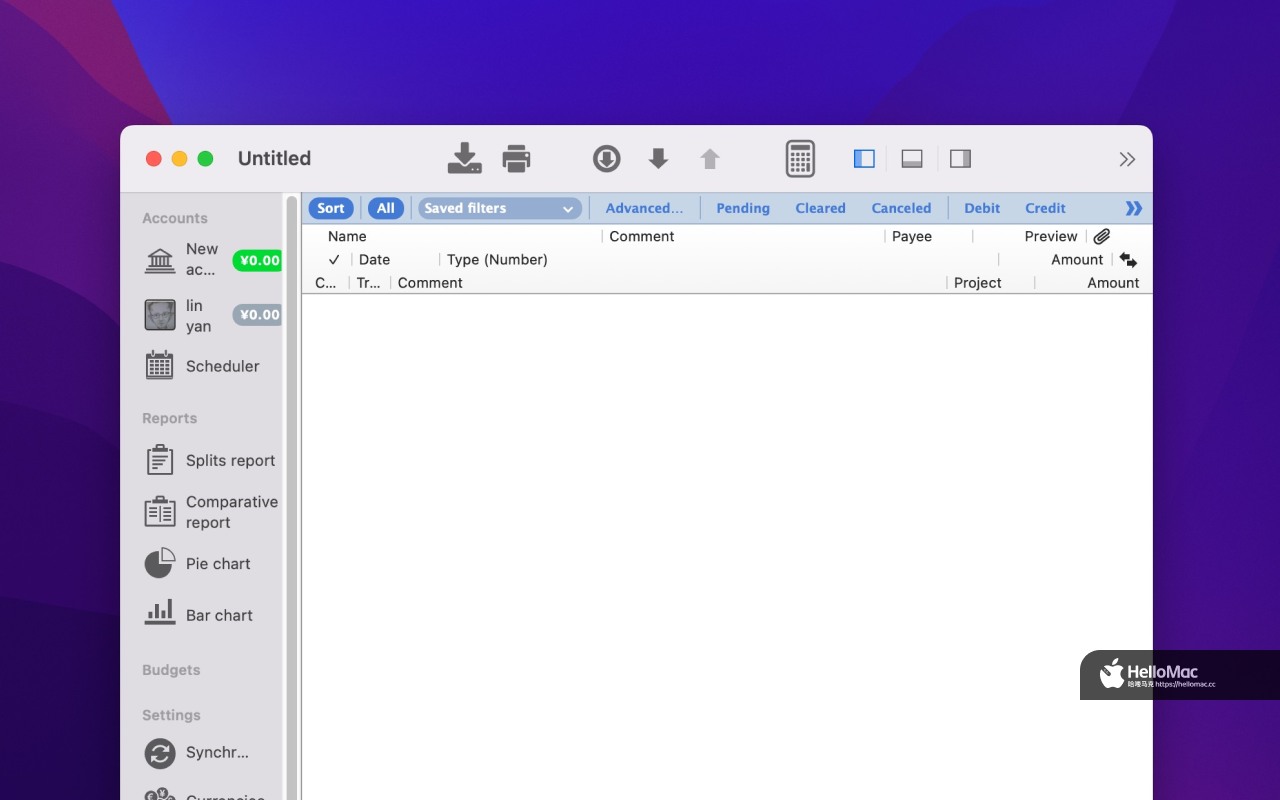Toggle the right sidebar panel
Viewport: 1280px width, 800px height.
tap(960, 158)
